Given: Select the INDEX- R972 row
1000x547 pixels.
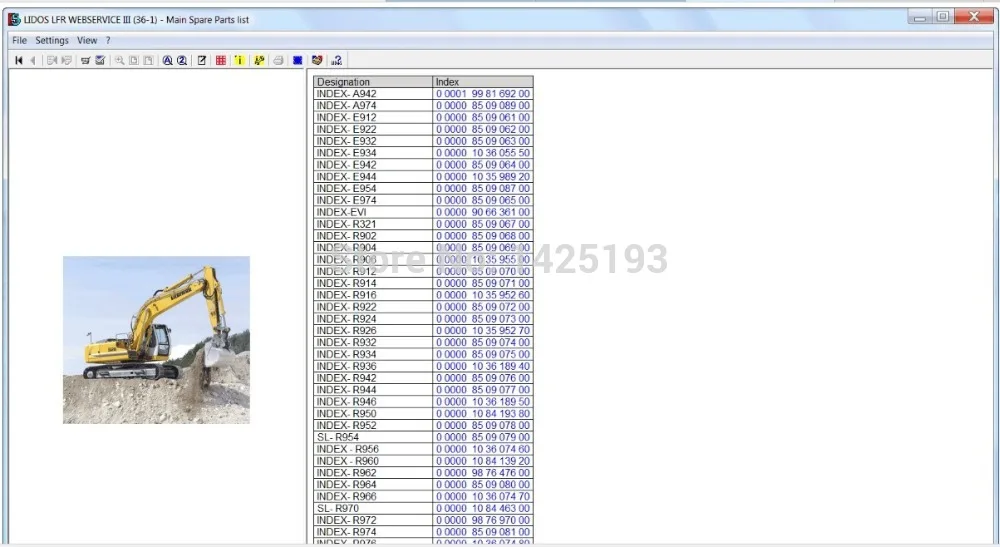Looking at the screenshot, I should pyautogui.click(x=423, y=520).
